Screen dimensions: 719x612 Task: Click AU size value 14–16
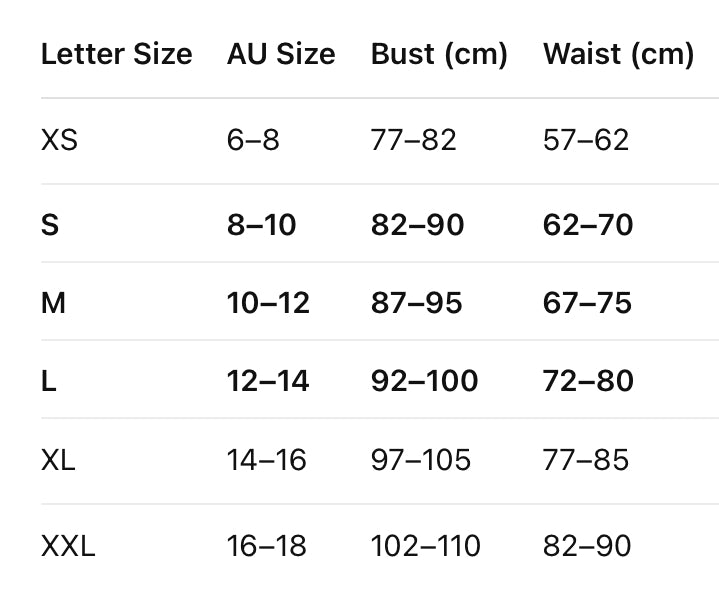(266, 460)
